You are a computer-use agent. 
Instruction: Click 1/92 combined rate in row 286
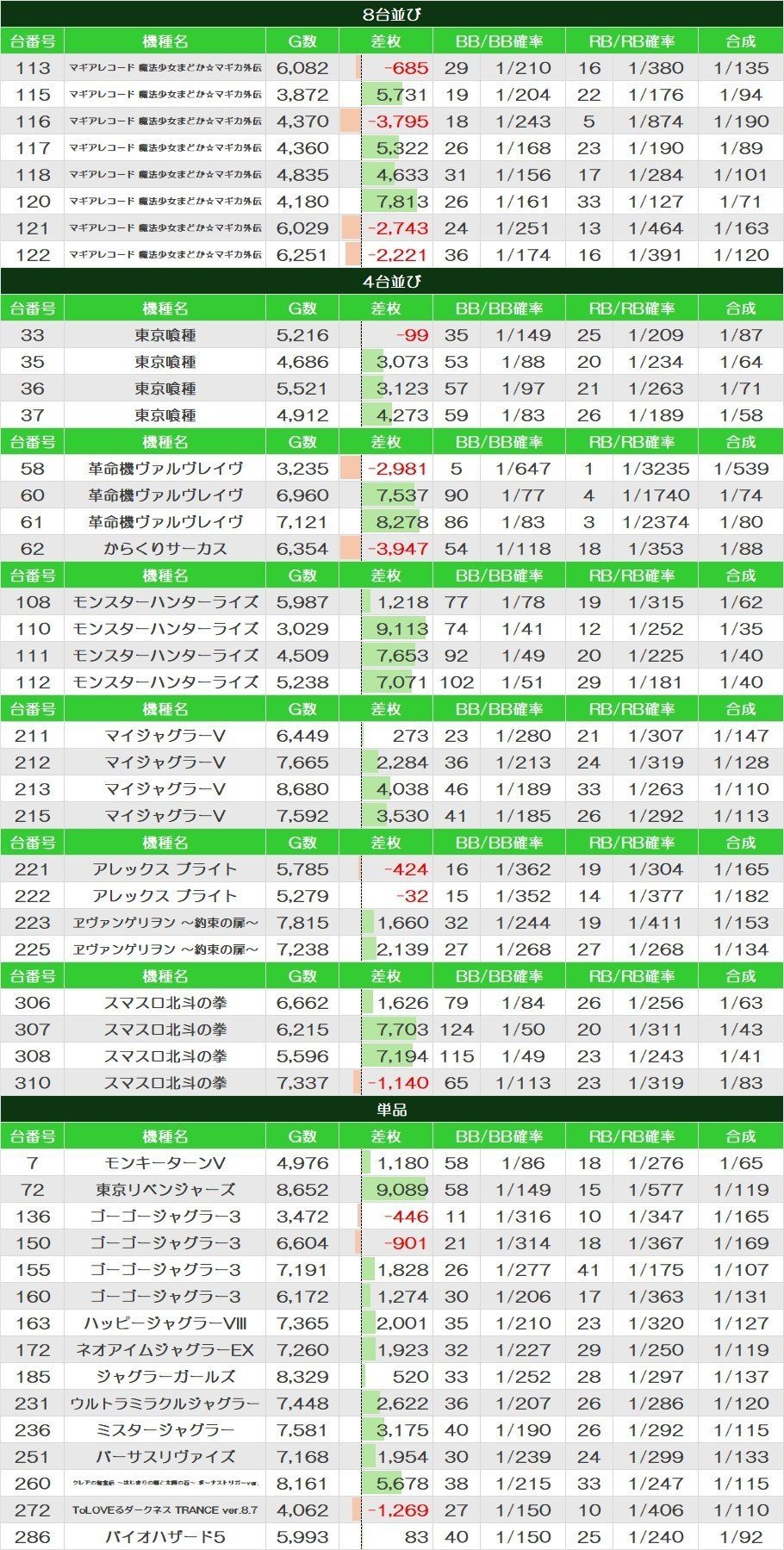741,1537
